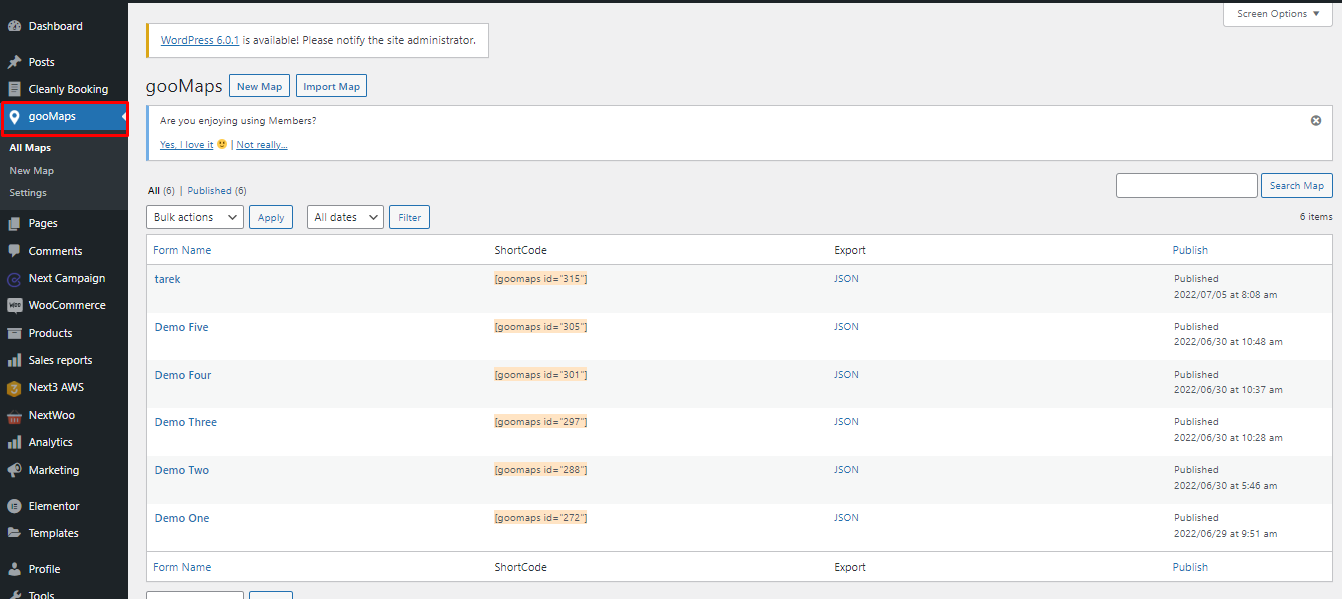Select the shortcode [goomaps id="272"]
1342x599 pixels.
coord(541,518)
